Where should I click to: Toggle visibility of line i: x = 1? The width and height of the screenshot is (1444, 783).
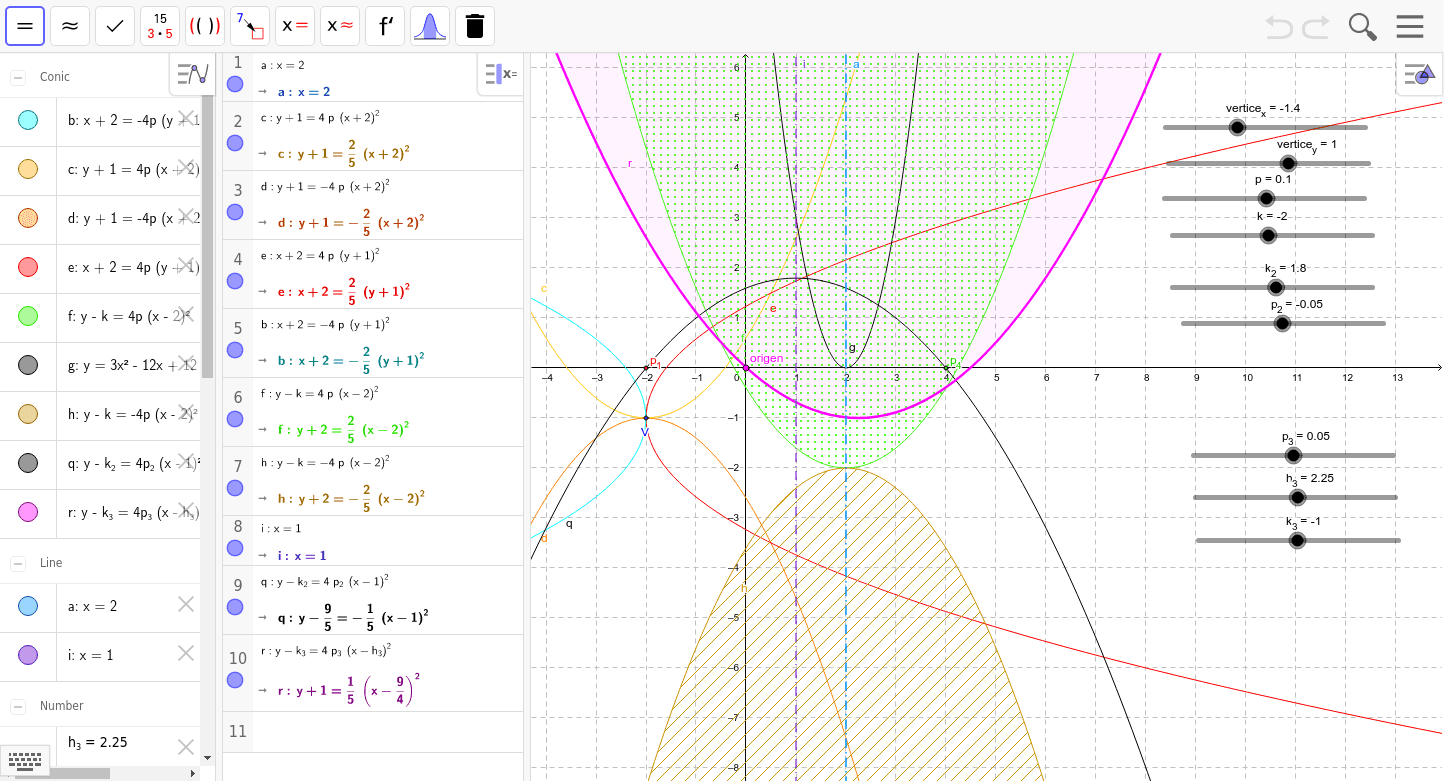click(28, 655)
